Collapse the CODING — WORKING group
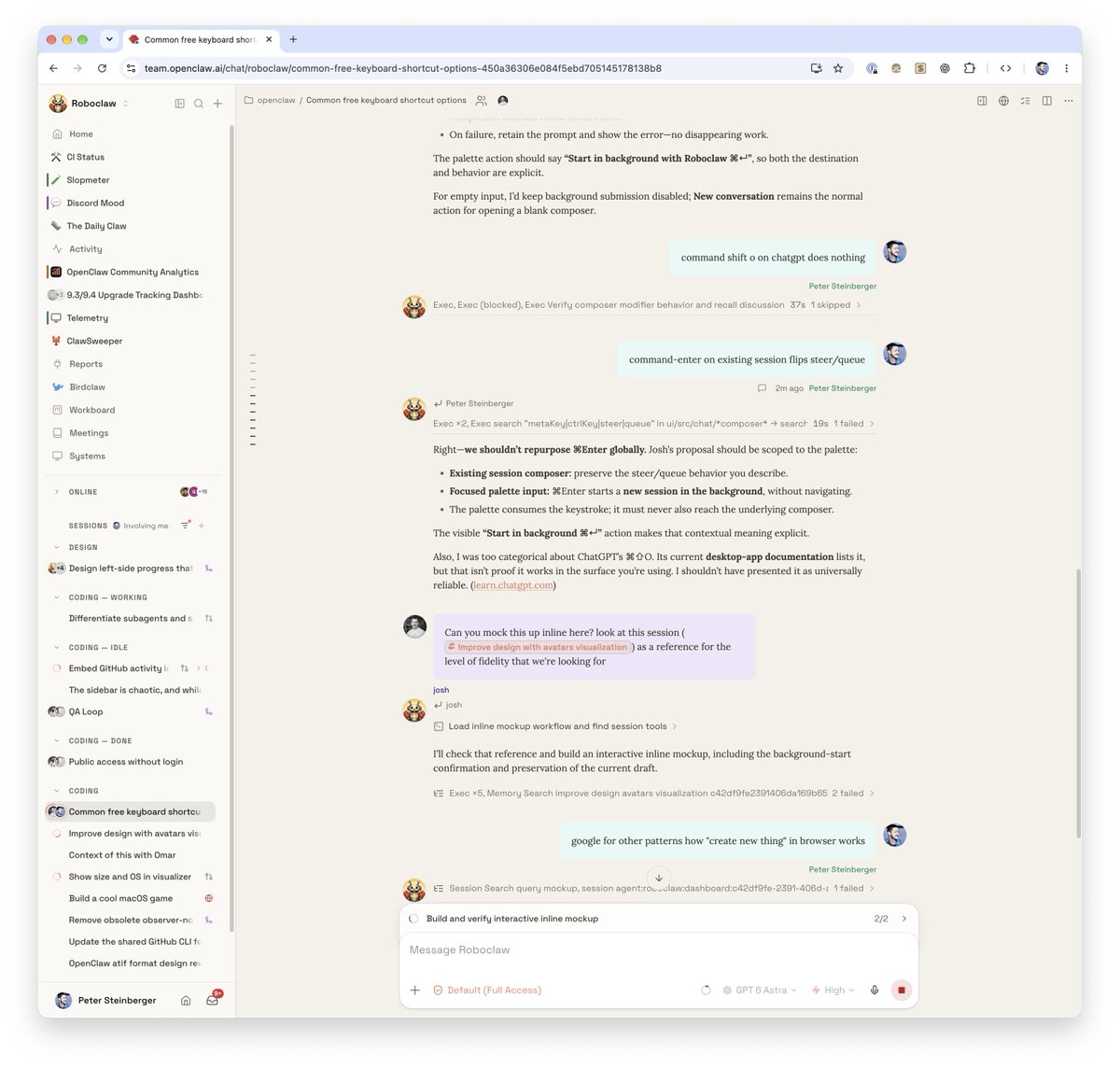This screenshot has width=1120, height=1068. point(57,597)
